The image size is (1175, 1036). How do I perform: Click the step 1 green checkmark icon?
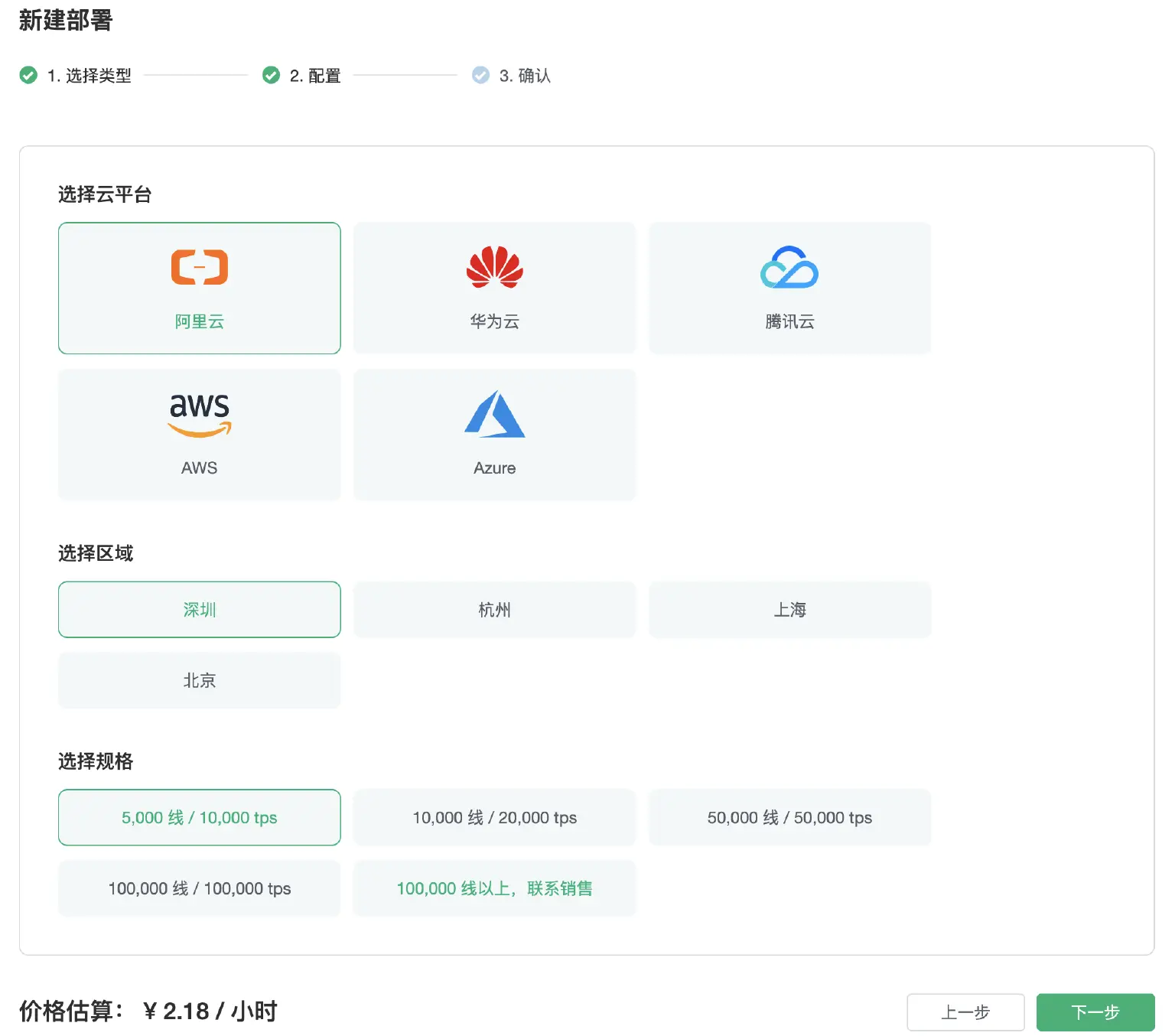[28, 75]
